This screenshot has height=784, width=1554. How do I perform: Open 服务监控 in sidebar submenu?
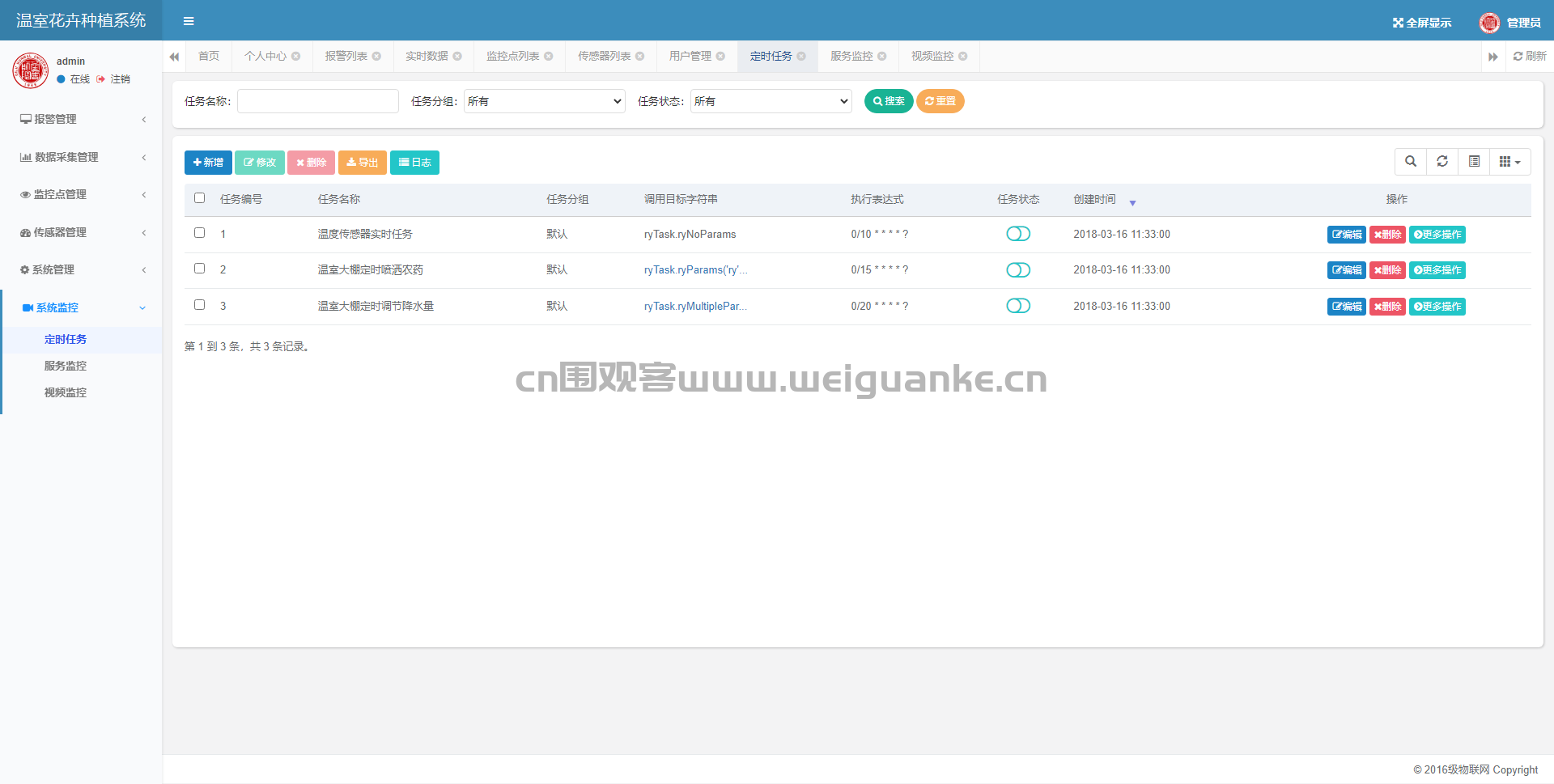tap(66, 366)
